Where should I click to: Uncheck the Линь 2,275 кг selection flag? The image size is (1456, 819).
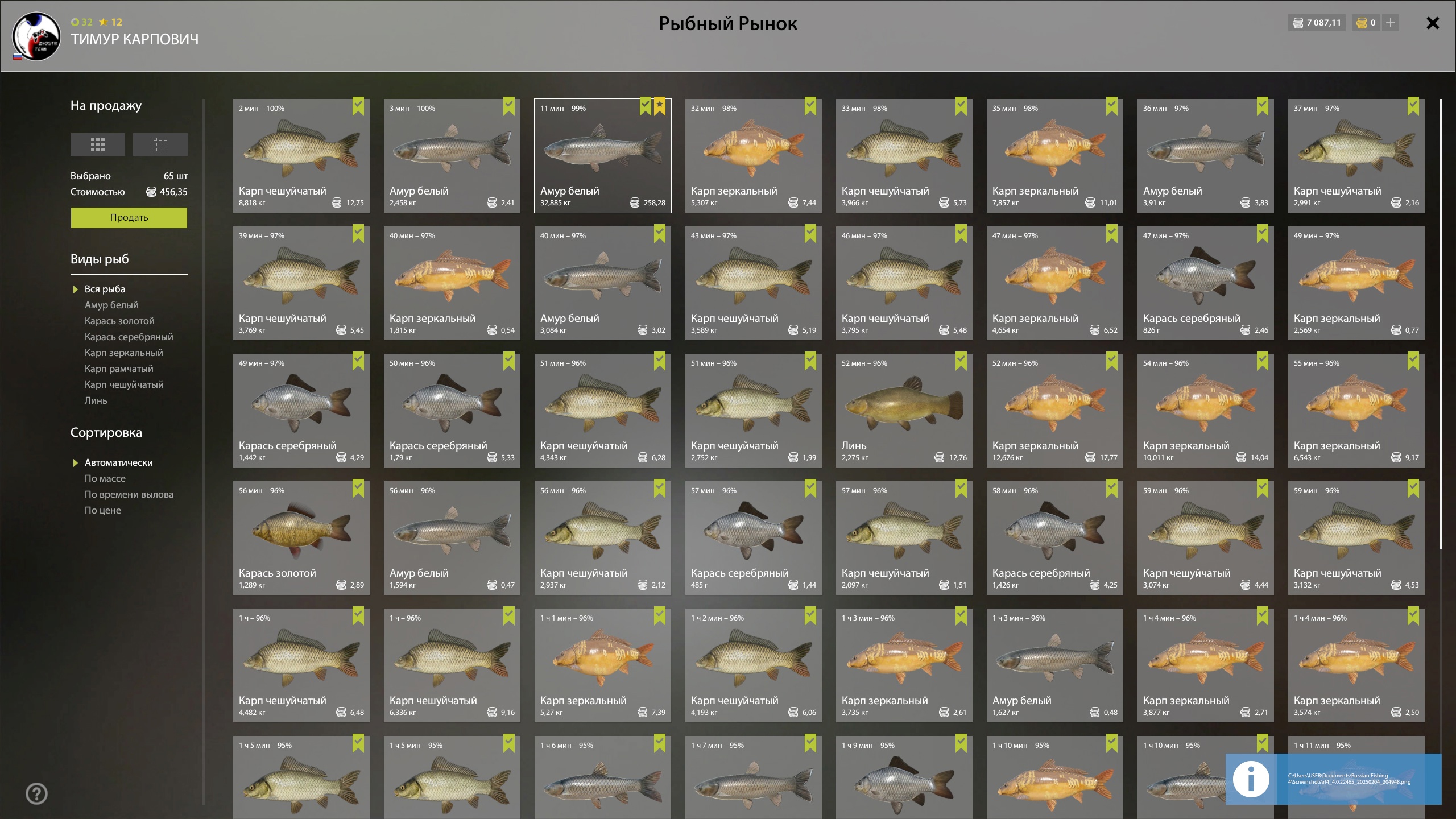tap(961, 361)
